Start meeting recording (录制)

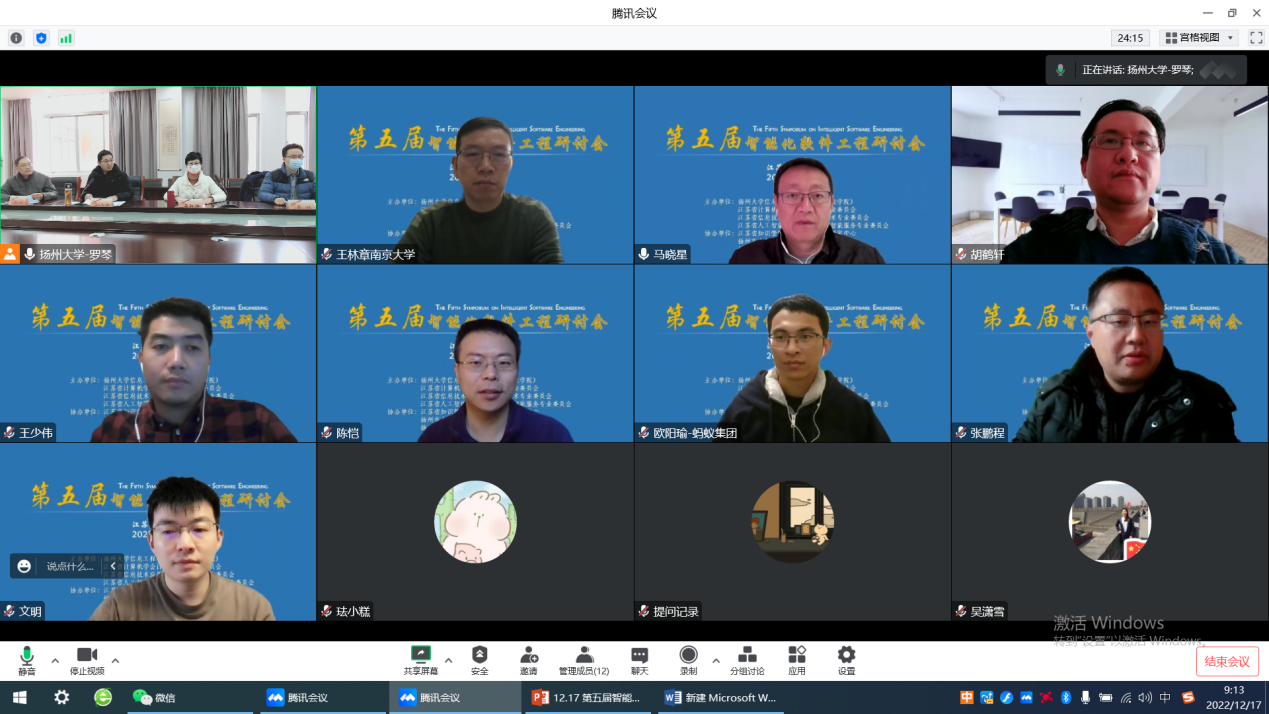tap(688, 659)
